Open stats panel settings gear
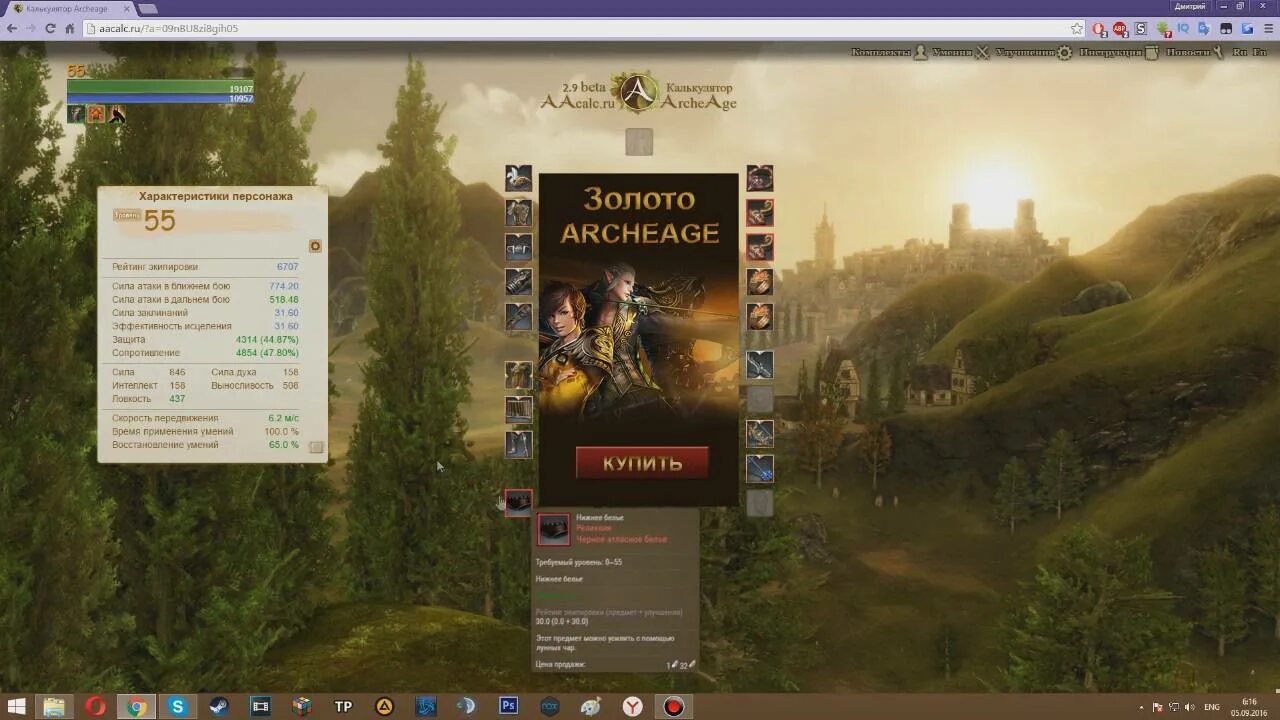This screenshot has width=1280, height=720. 315,246
